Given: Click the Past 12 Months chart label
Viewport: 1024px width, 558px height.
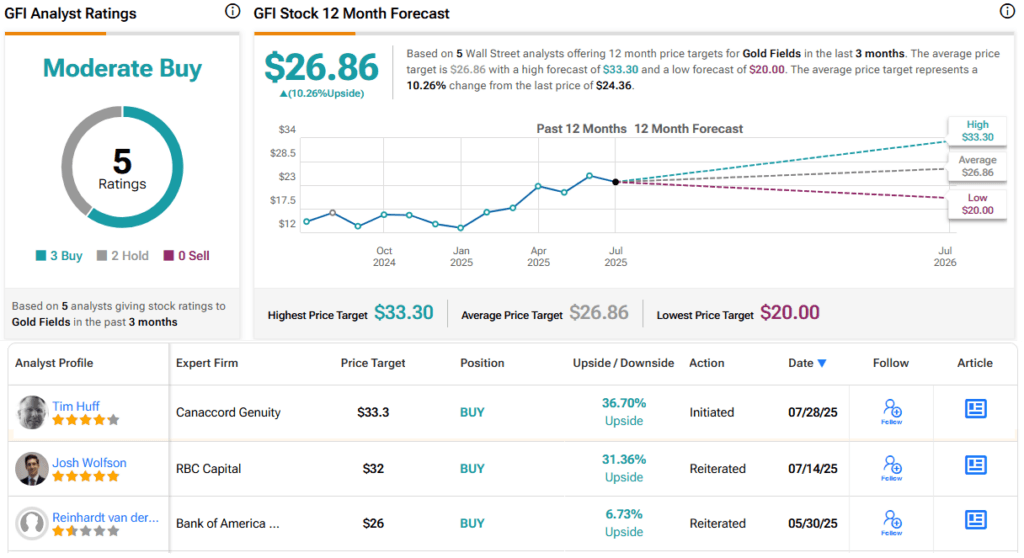Looking at the screenshot, I should tap(581, 129).
